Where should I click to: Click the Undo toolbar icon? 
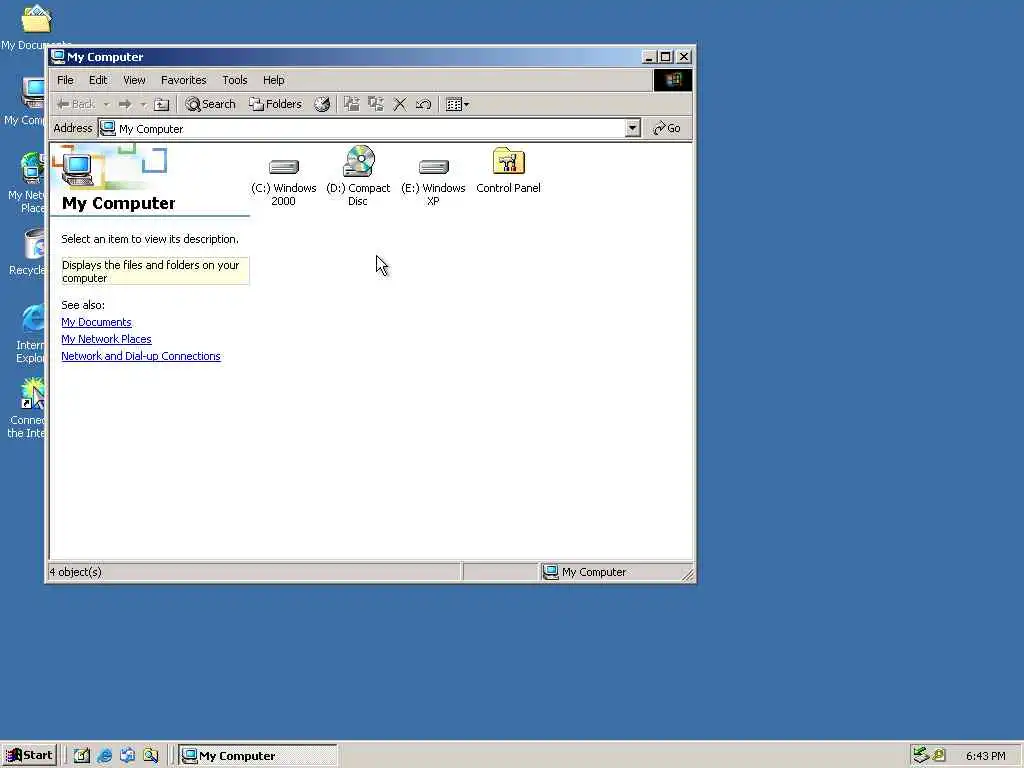(x=423, y=104)
